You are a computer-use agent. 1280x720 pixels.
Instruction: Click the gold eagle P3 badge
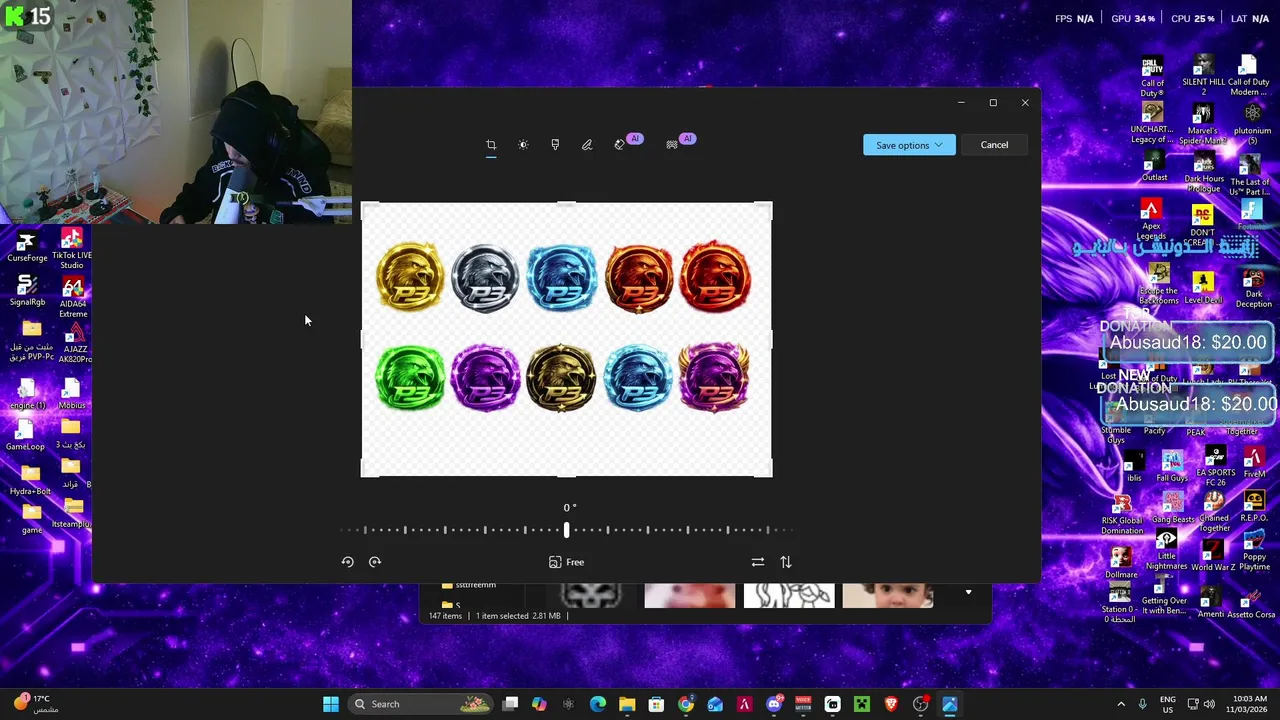point(410,276)
